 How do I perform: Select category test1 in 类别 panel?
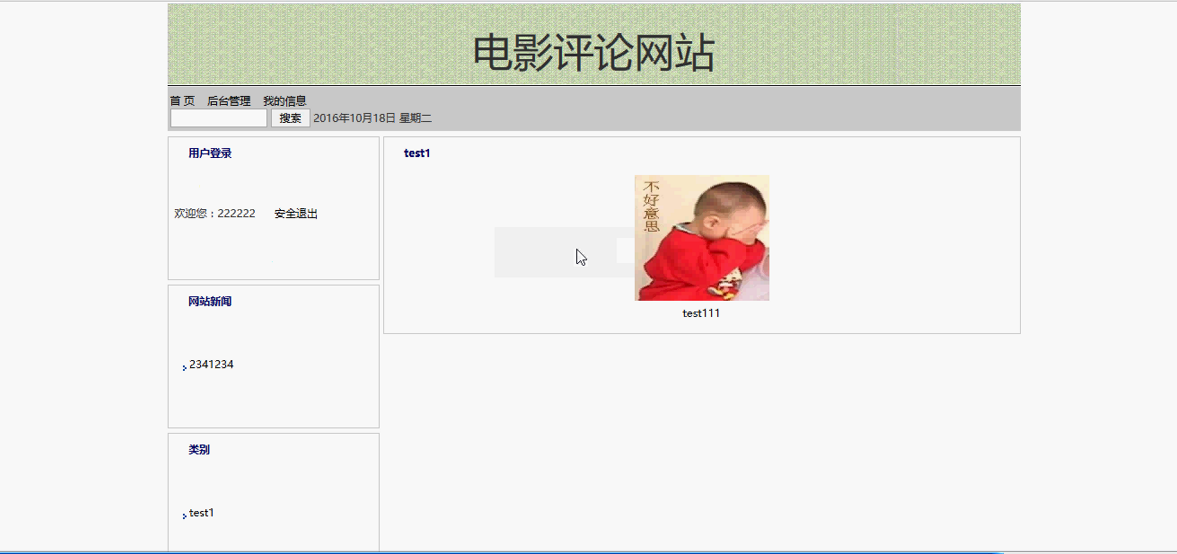click(202, 513)
